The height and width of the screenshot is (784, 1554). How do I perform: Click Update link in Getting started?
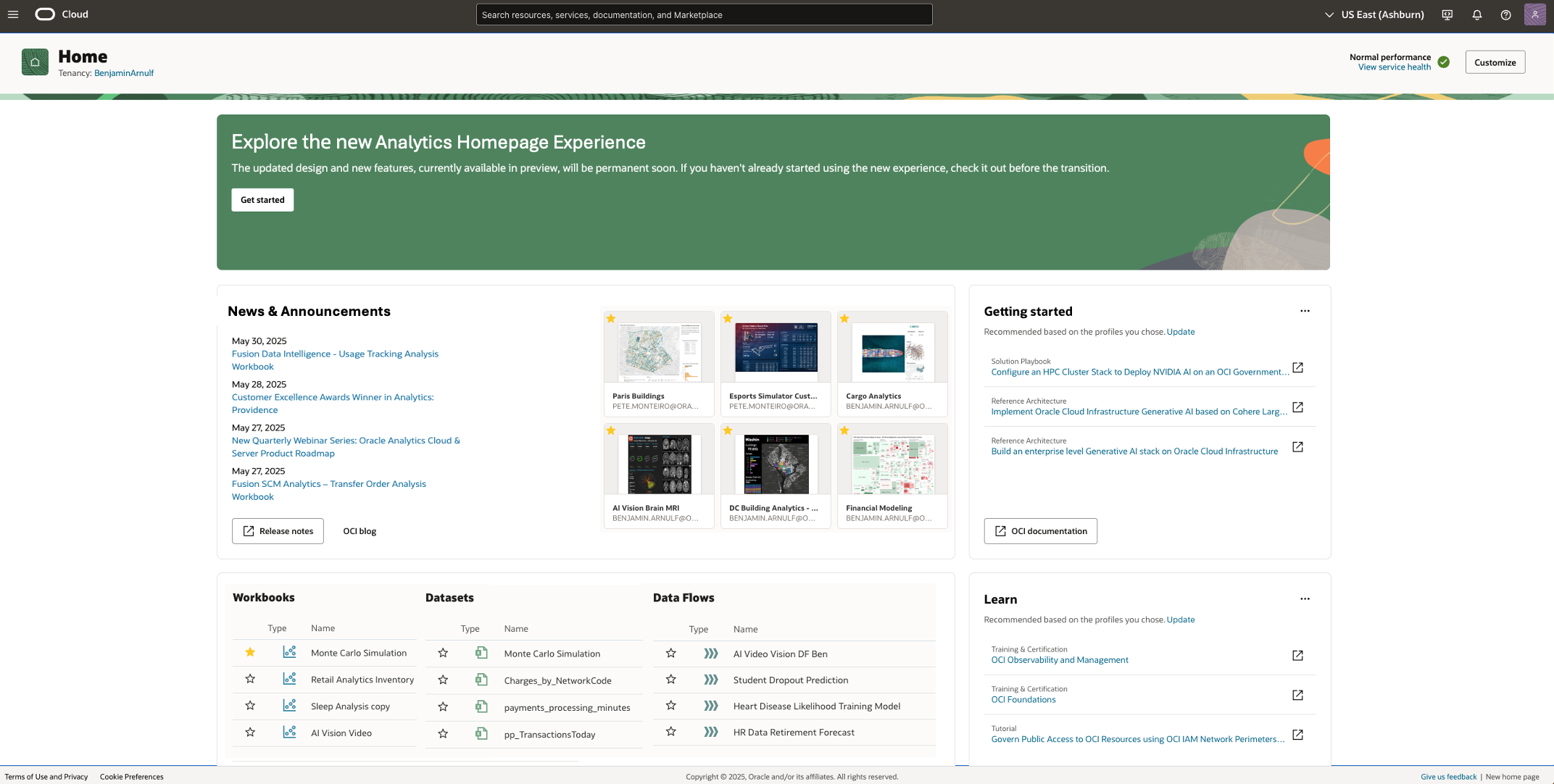click(1181, 332)
